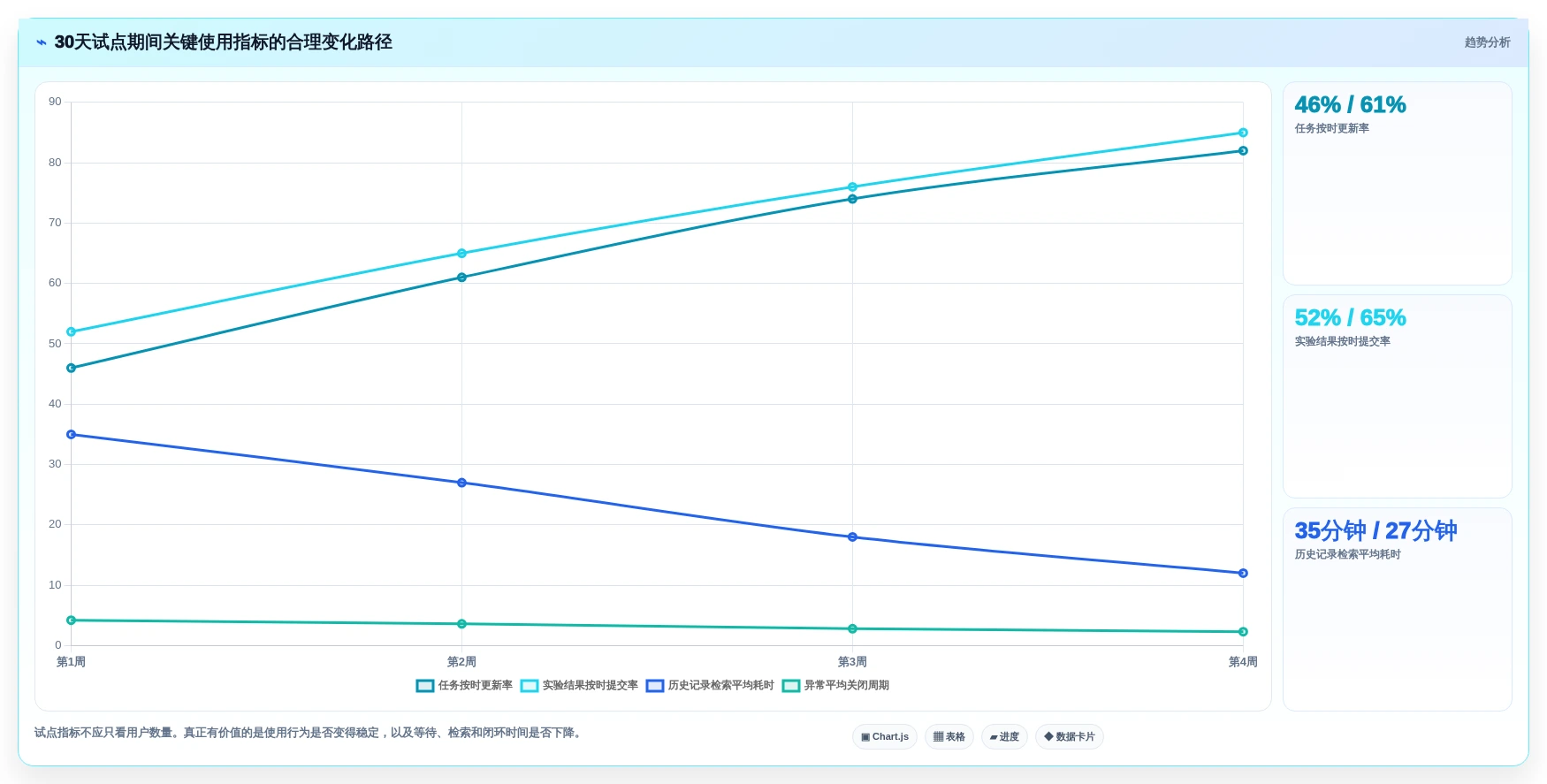This screenshot has height=784, width=1547.
Task: Open the 52% / 65% 实验结果按时提交率 card
Action: click(1397, 397)
